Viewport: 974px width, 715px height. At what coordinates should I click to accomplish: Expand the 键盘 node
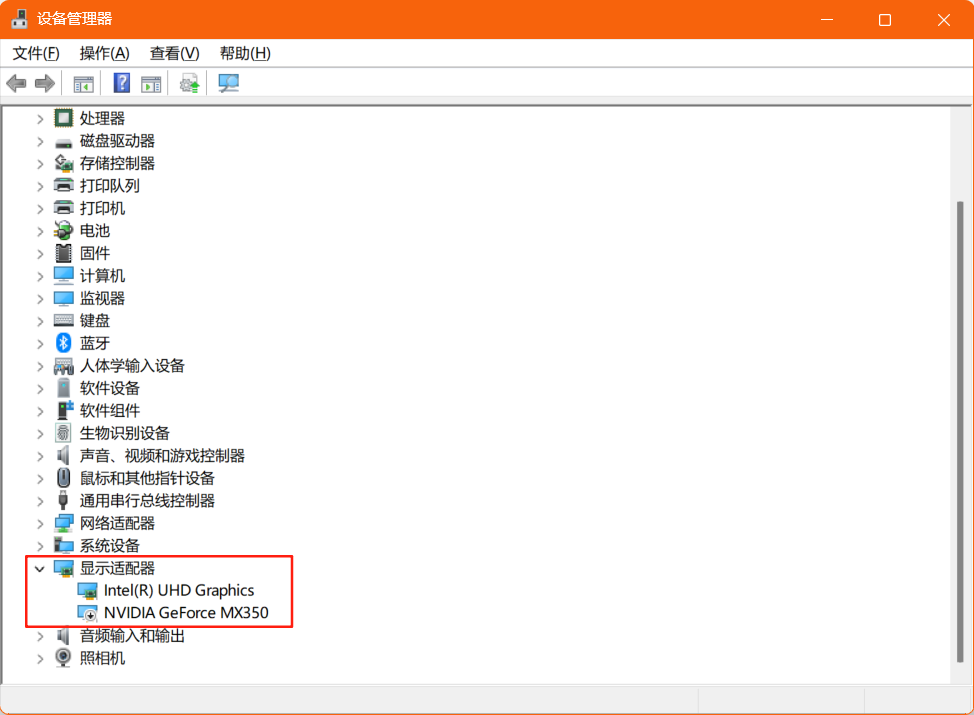40,321
